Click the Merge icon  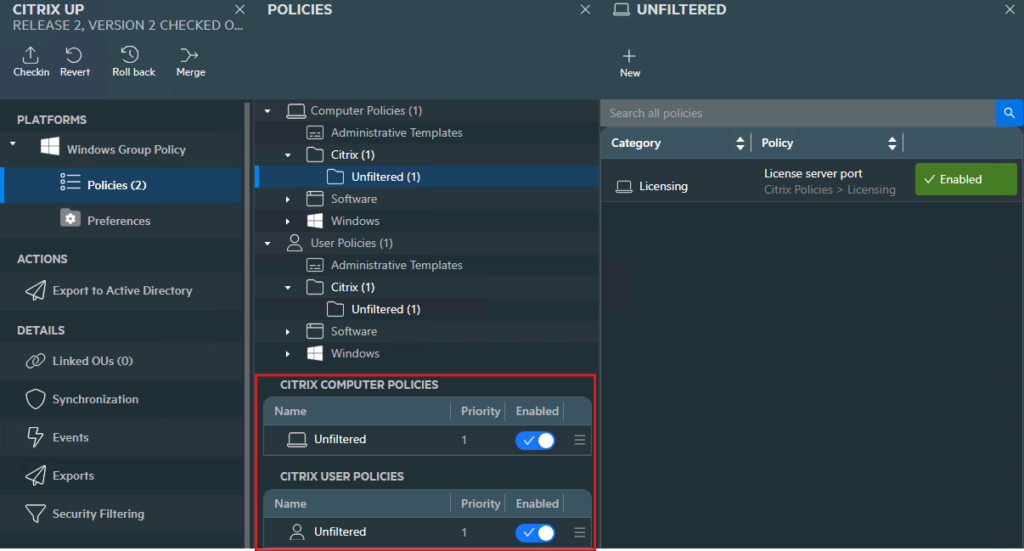tap(190, 56)
